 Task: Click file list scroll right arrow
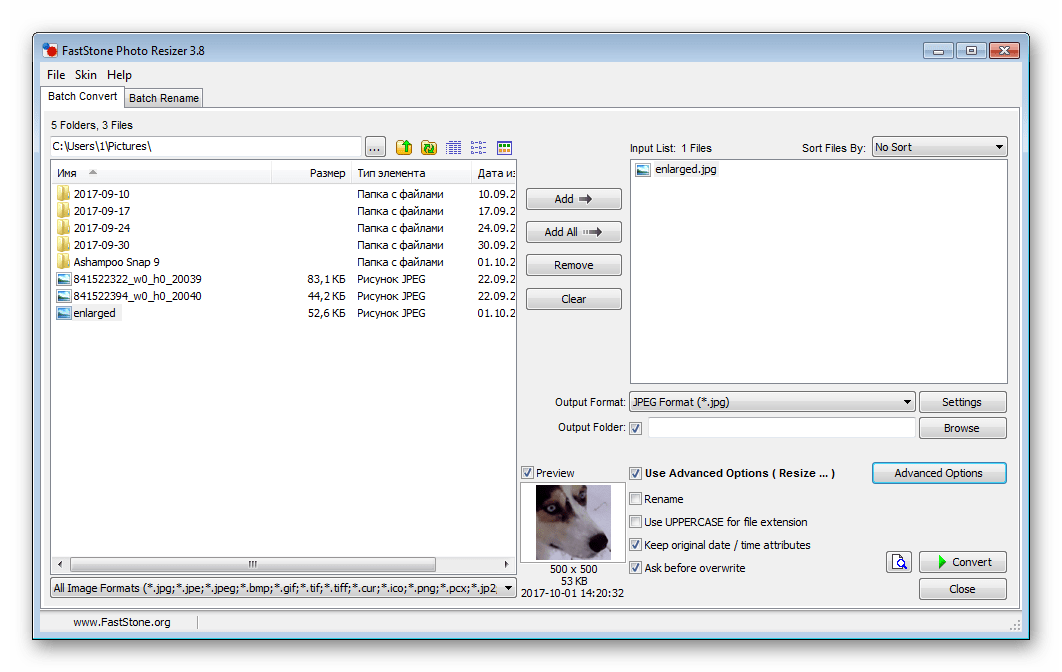pyautogui.click(x=506, y=564)
